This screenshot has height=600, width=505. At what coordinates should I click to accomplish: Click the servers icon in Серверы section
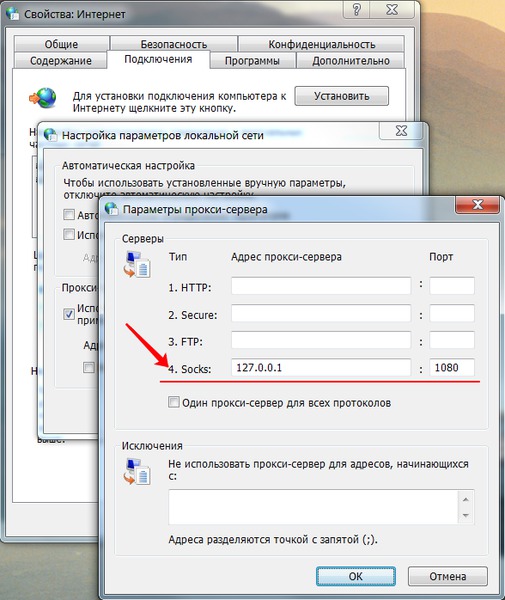tap(137, 264)
